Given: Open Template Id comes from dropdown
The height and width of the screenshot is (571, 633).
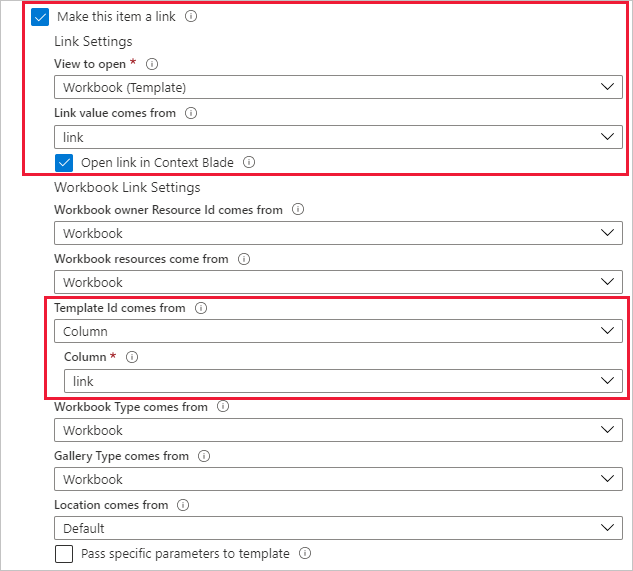Looking at the screenshot, I should (x=338, y=331).
